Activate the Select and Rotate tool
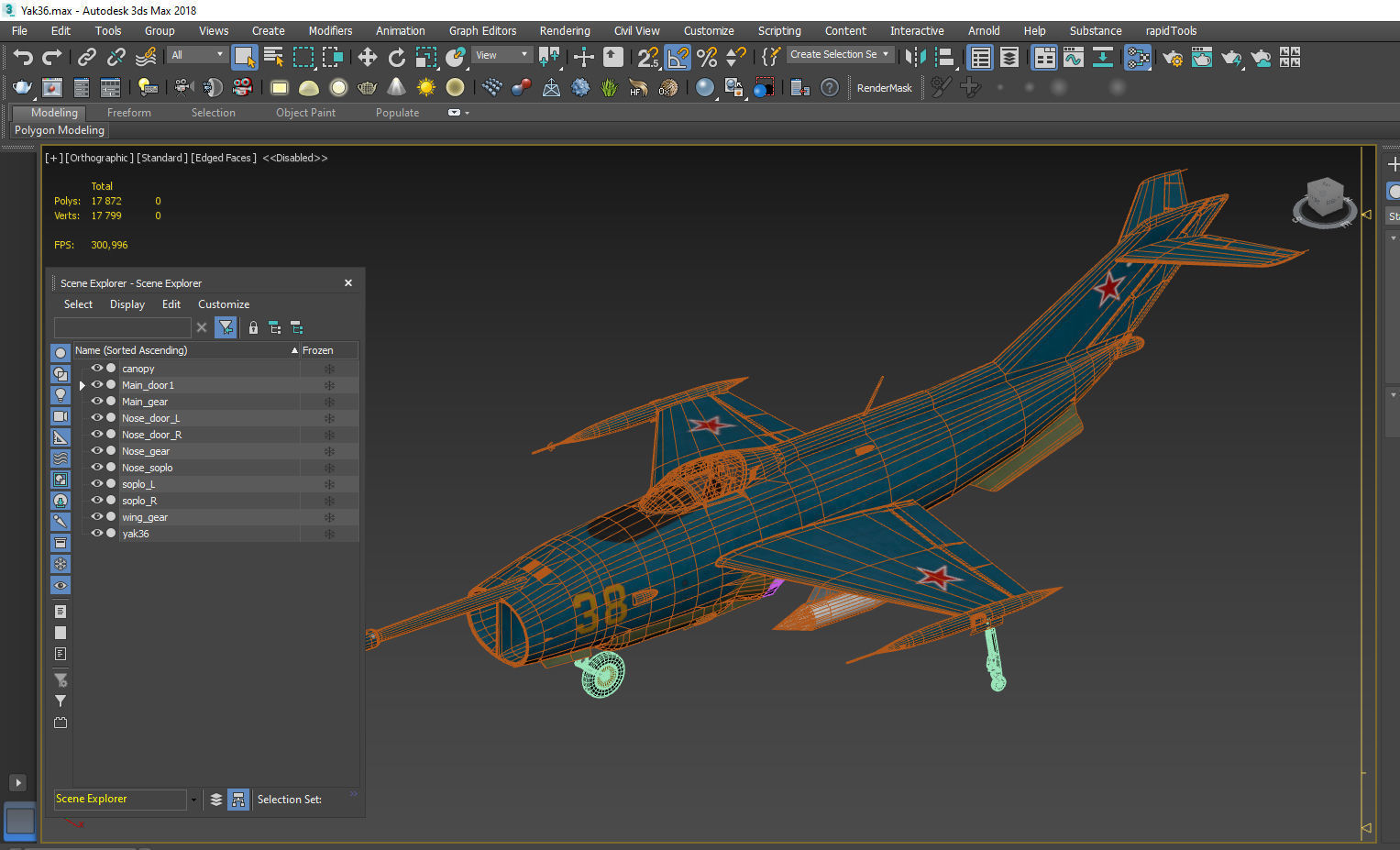The height and width of the screenshot is (850, 1400). point(396,58)
